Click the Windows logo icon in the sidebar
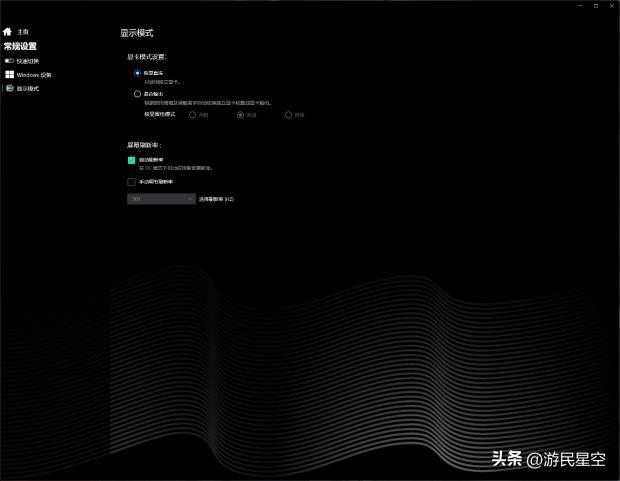The image size is (620, 481). (x=9, y=75)
